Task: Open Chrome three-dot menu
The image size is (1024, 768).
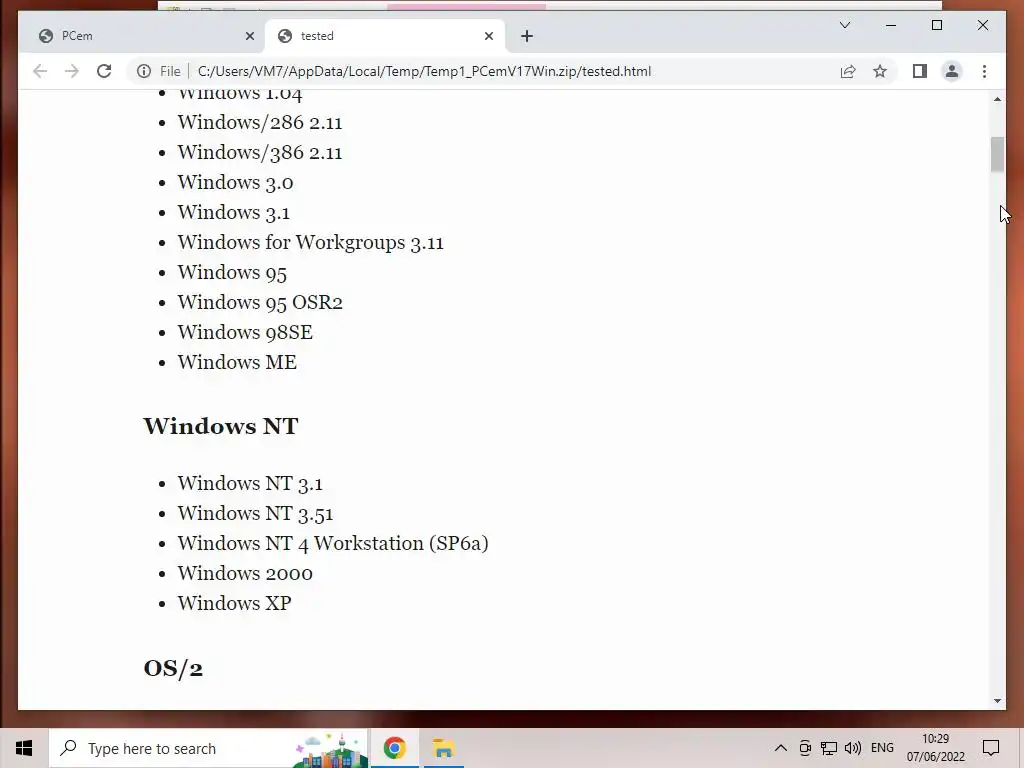Action: tap(984, 71)
